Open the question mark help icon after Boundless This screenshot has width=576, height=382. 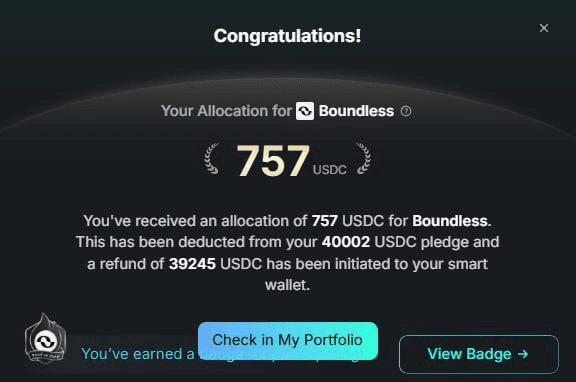click(x=406, y=111)
